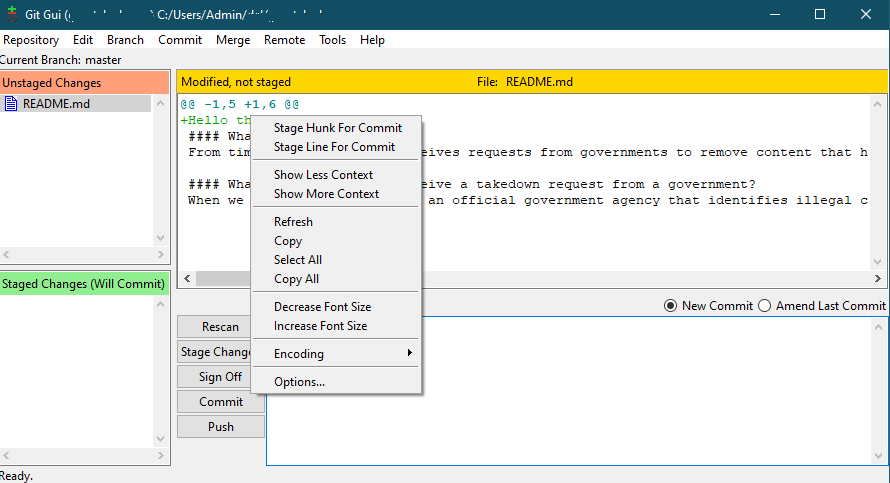
Task: Click the Rescan button
Action: coord(214,327)
